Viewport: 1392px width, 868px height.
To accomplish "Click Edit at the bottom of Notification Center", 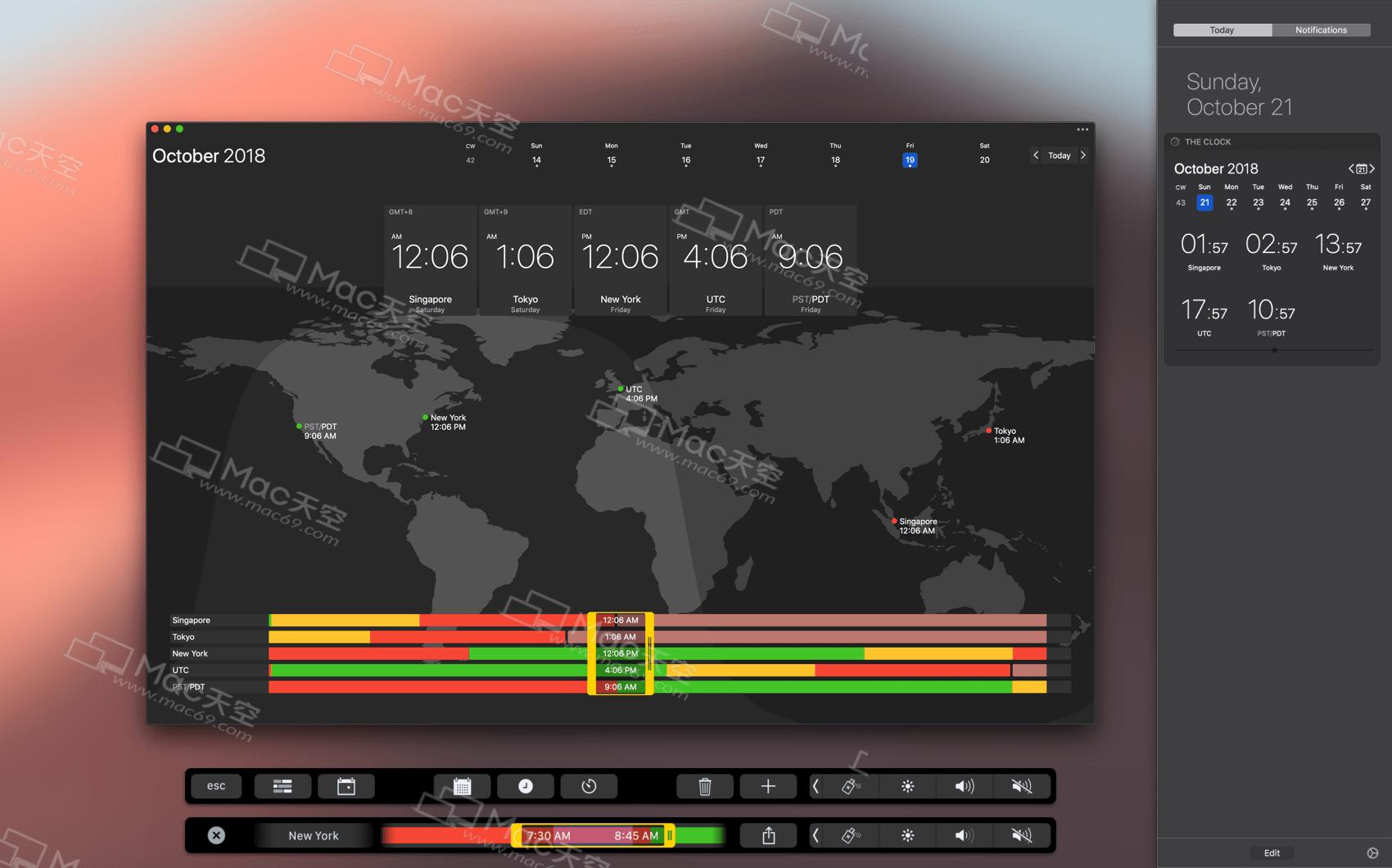I will [1272, 852].
